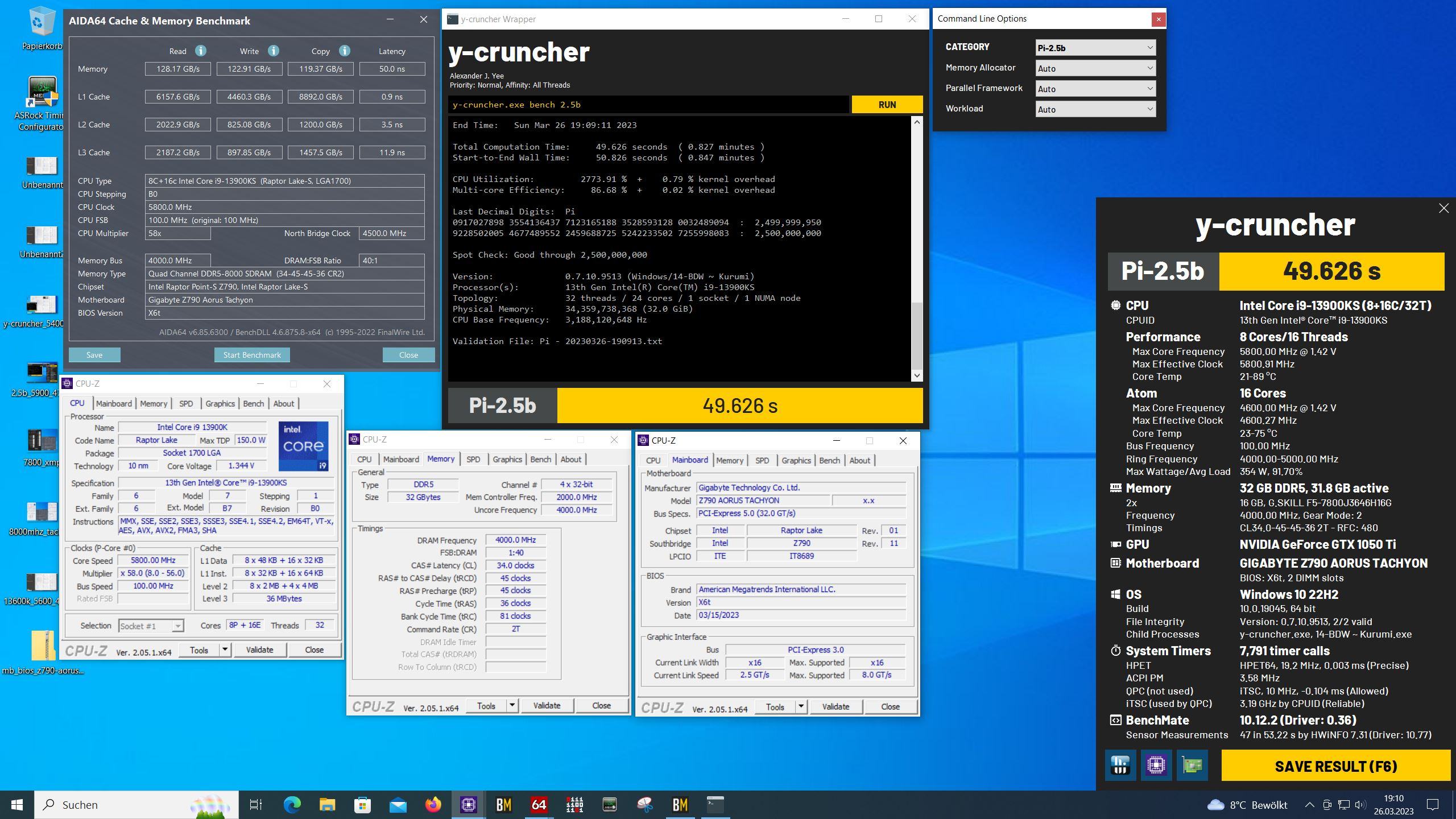Image resolution: width=1456 pixels, height=819 pixels.
Task: Switch to Graphics tab in CPU-Z memory window
Action: coord(507,459)
